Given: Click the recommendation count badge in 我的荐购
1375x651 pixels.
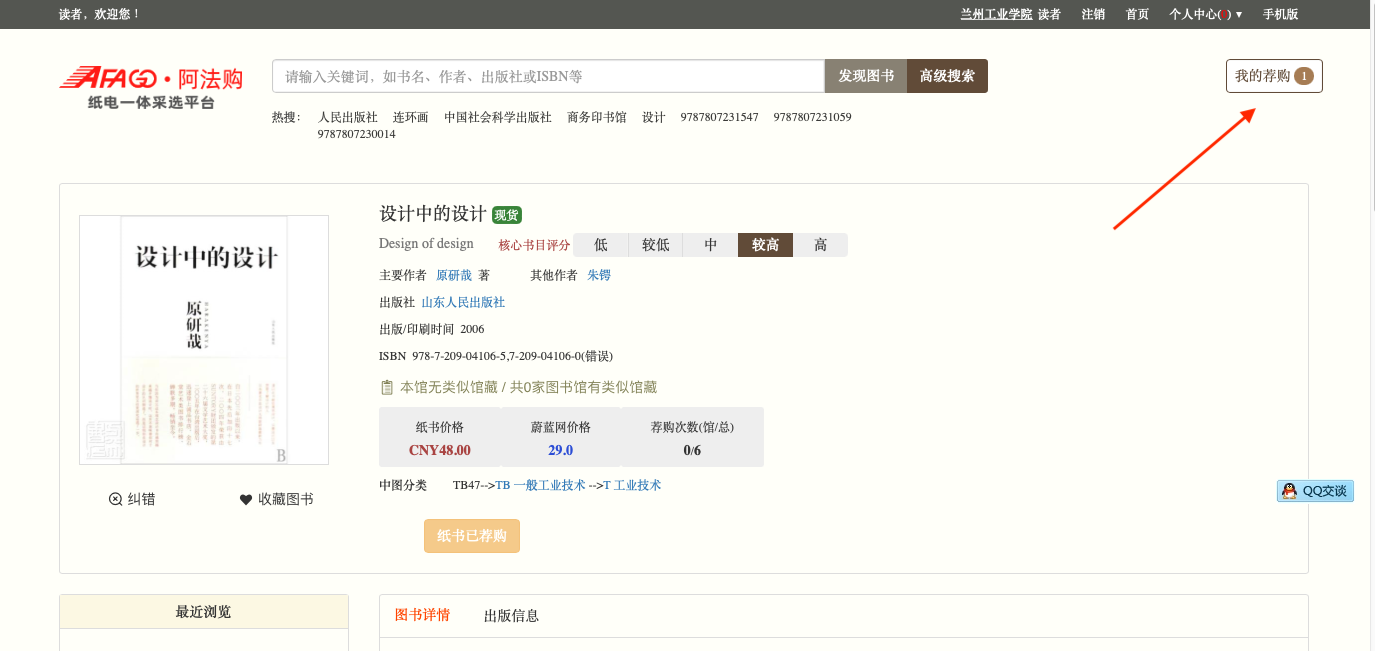Looking at the screenshot, I should pyautogui.click(x=1303, y=76).
